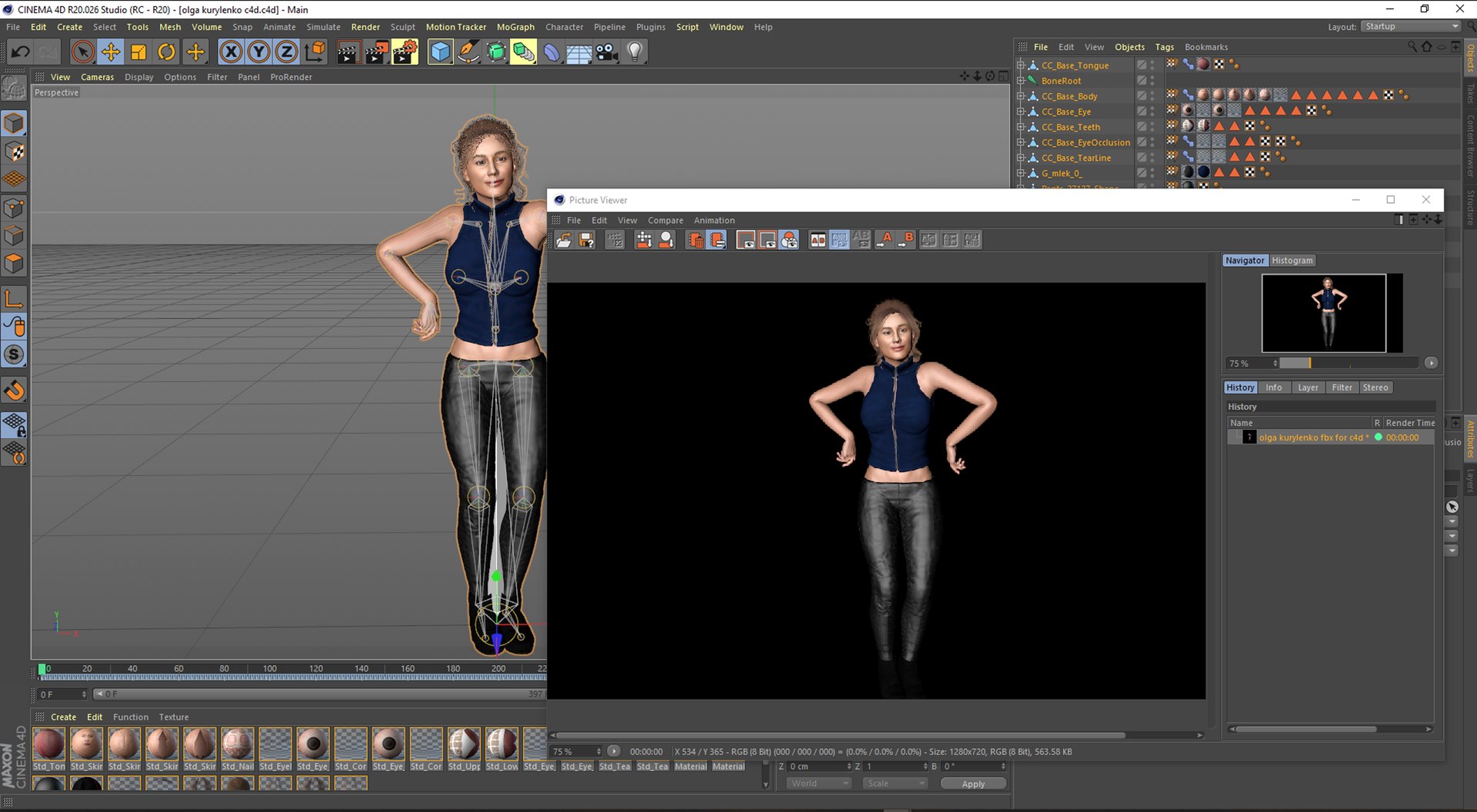Toggle layer box of CC_Base_Body
Viewport: 1477px width, 812px height.
coord(1142,96)
